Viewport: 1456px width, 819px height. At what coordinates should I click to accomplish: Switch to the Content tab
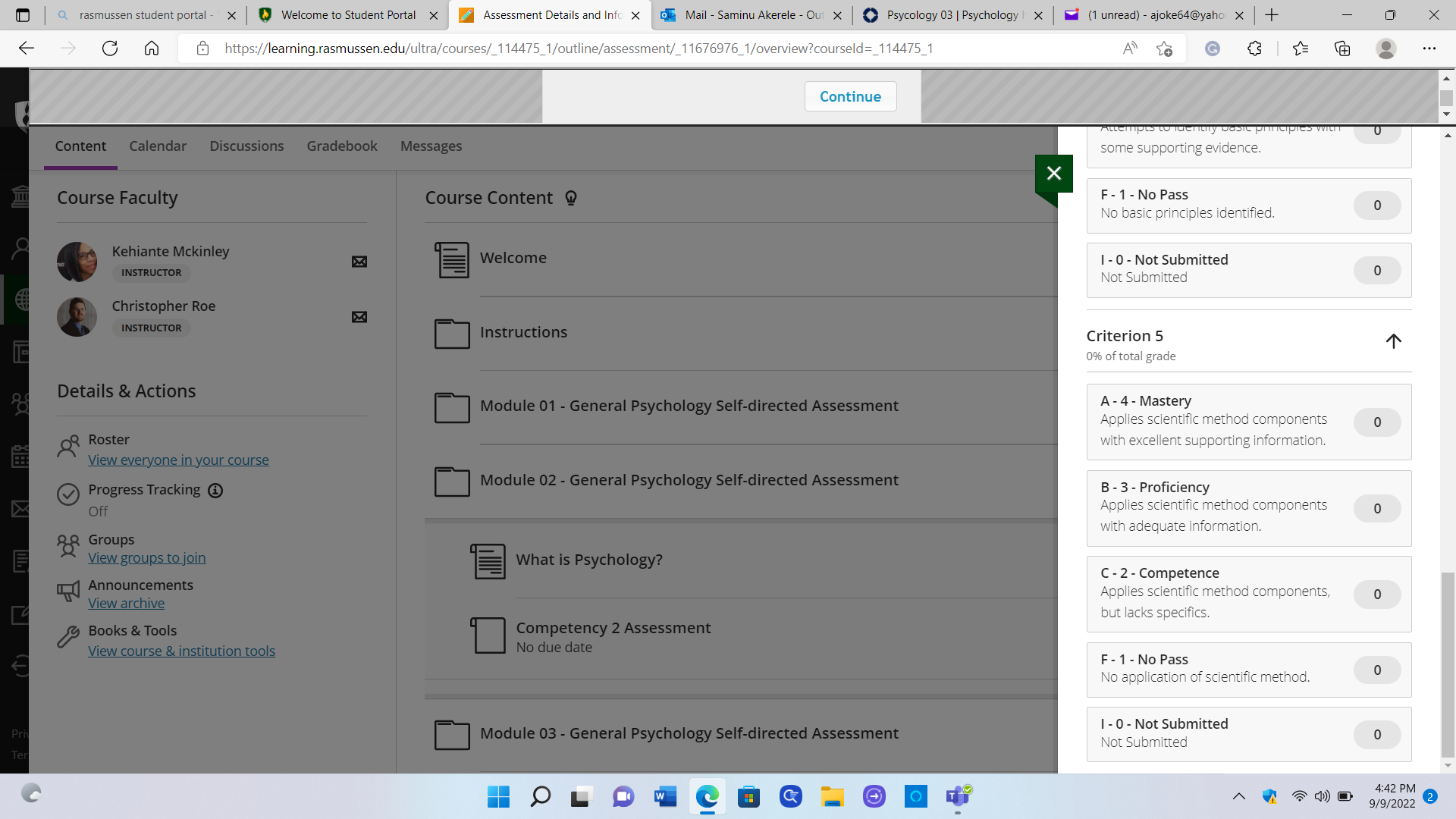(80, 146)
